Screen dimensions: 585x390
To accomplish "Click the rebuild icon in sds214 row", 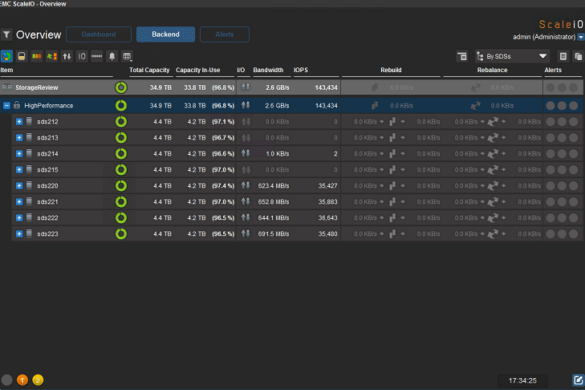I will [392, 154].
